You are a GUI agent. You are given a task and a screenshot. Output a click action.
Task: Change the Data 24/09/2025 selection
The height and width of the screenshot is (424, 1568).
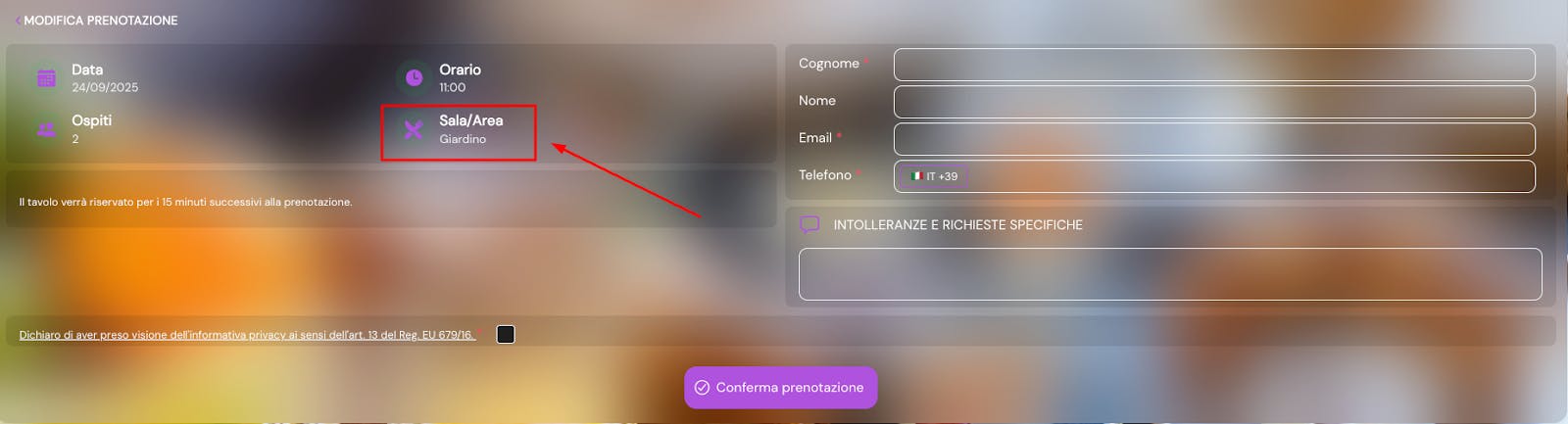(x=88, y=78)
